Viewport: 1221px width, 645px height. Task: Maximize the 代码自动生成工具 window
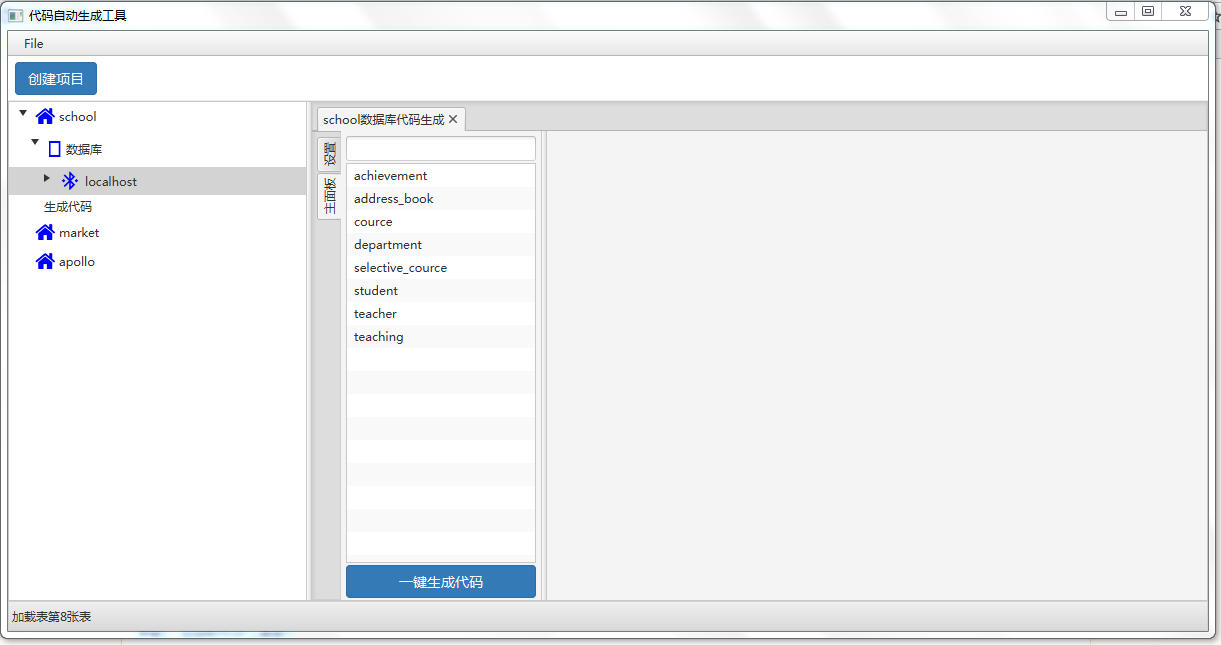1148,12
